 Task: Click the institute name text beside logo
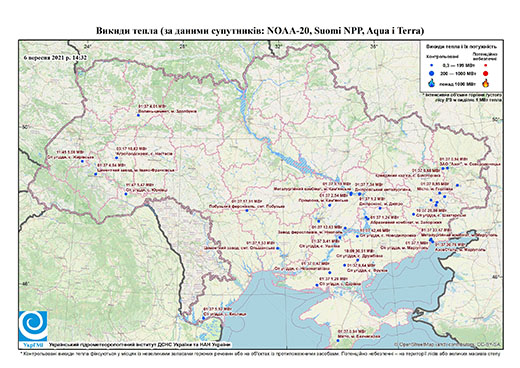[139, 344]
